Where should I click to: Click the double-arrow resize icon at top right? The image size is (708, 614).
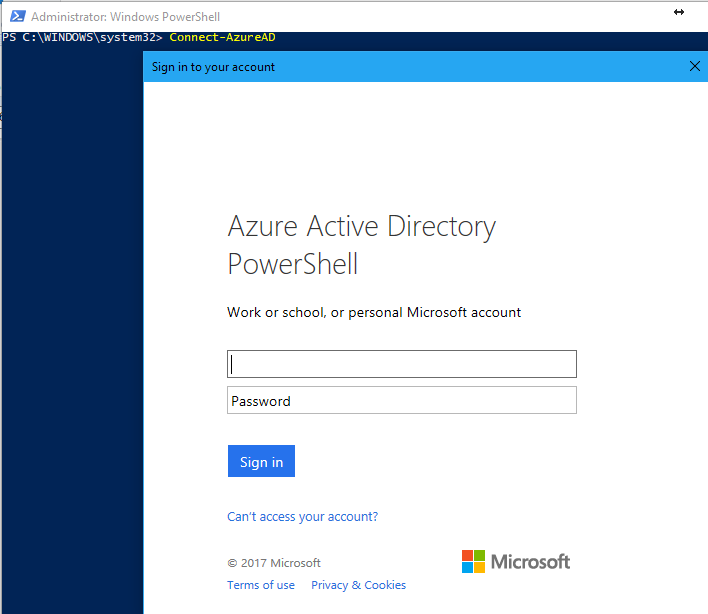point(679,12)
